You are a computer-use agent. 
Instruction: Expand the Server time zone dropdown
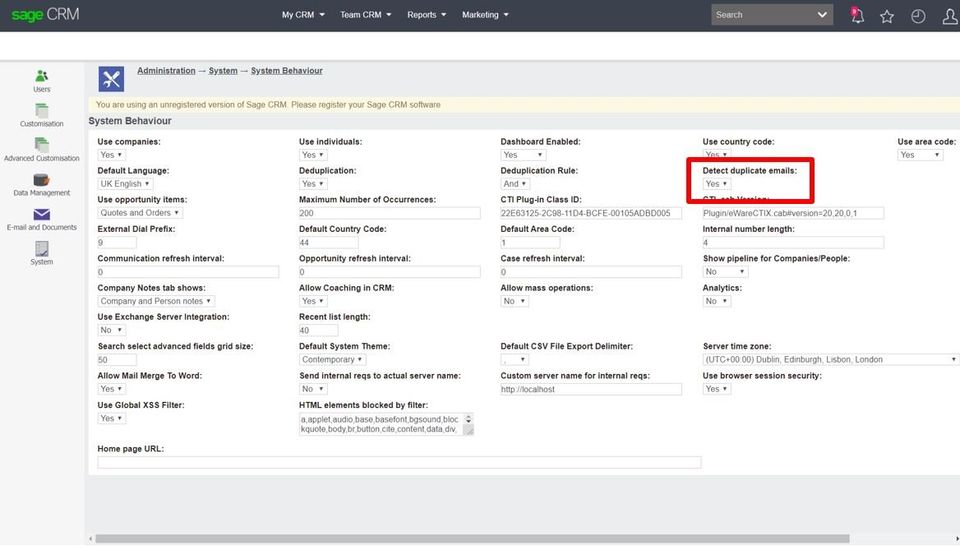pos(830,359)
